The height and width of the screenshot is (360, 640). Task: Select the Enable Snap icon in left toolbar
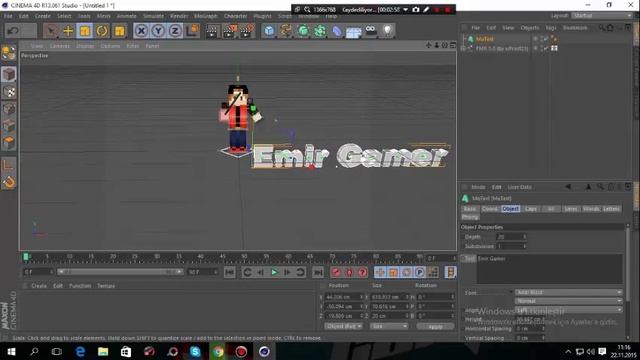[9, 182]
